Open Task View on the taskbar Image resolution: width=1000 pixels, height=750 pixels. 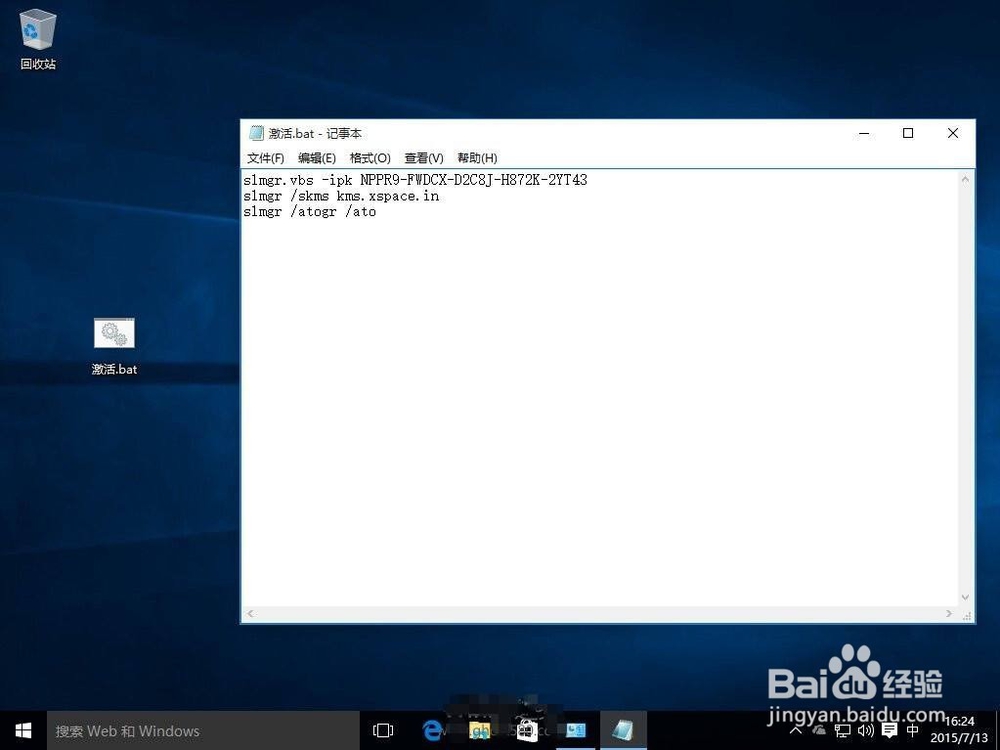click(x=383, y=730)
